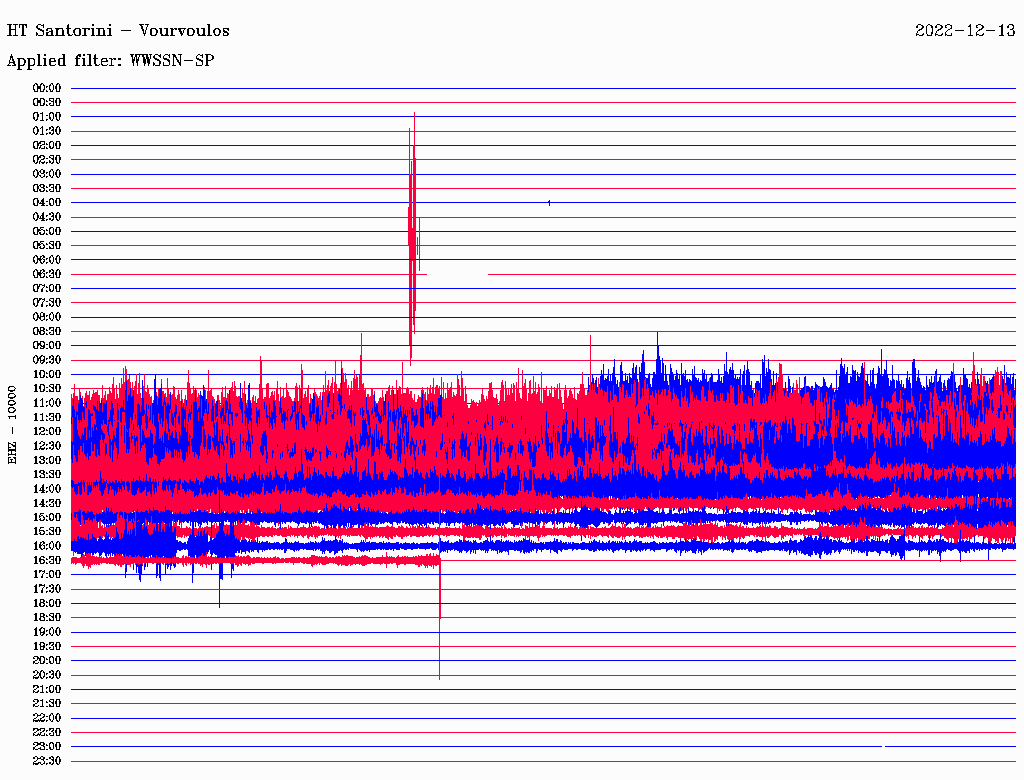The width and height of the screenshot is (1024, 780).
Task: Select the 16:30 time label
Action: click(x=47, y=560)
